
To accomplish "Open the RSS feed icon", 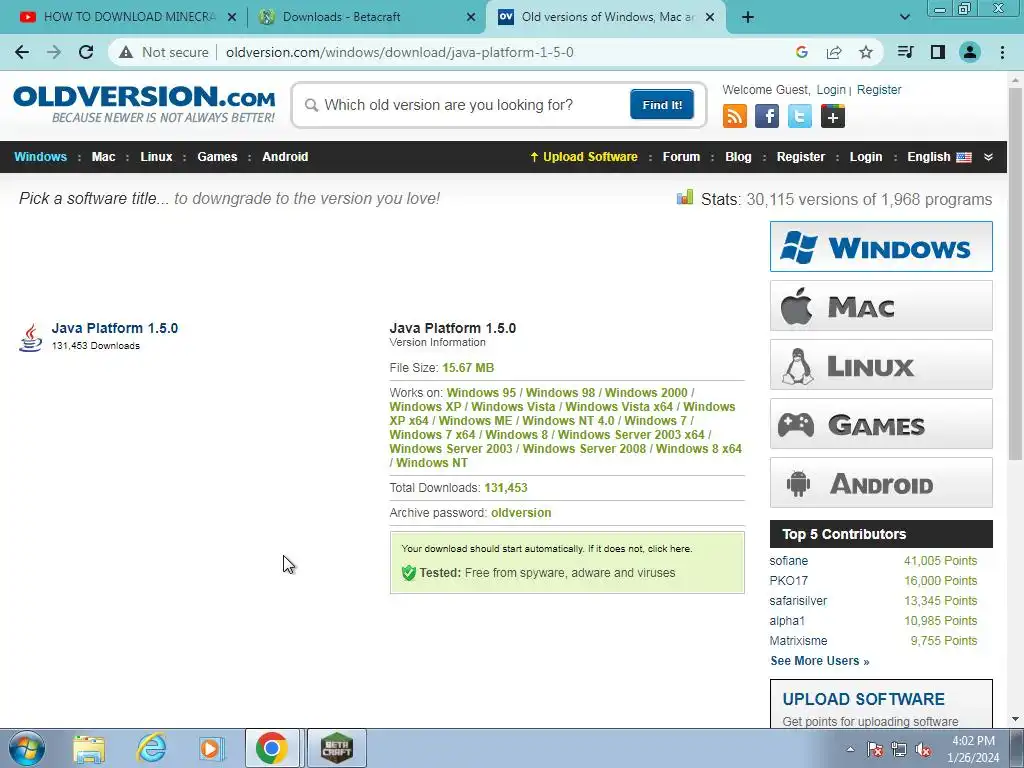I will click(735, 116).
